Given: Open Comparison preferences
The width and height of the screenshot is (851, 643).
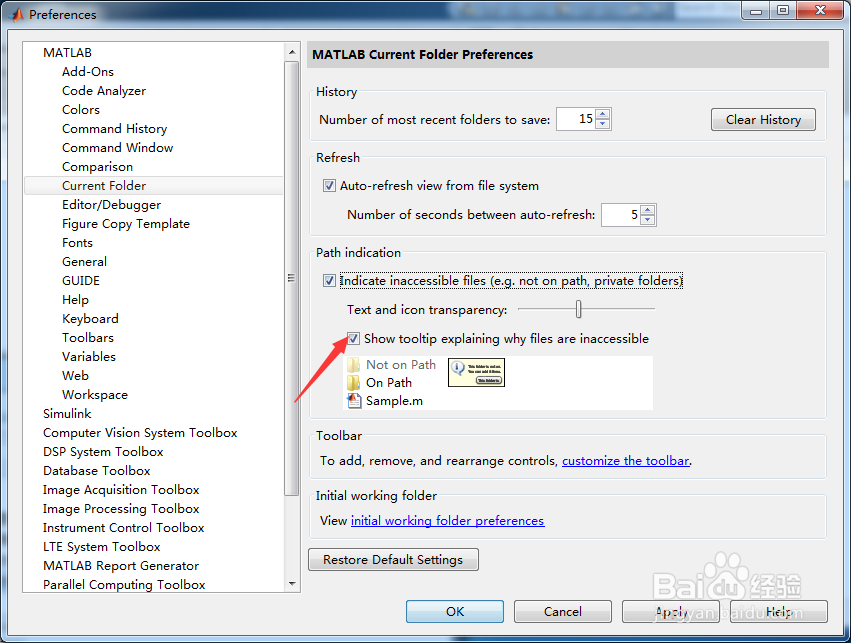Looking at the screenshot, I should (97, 167).
